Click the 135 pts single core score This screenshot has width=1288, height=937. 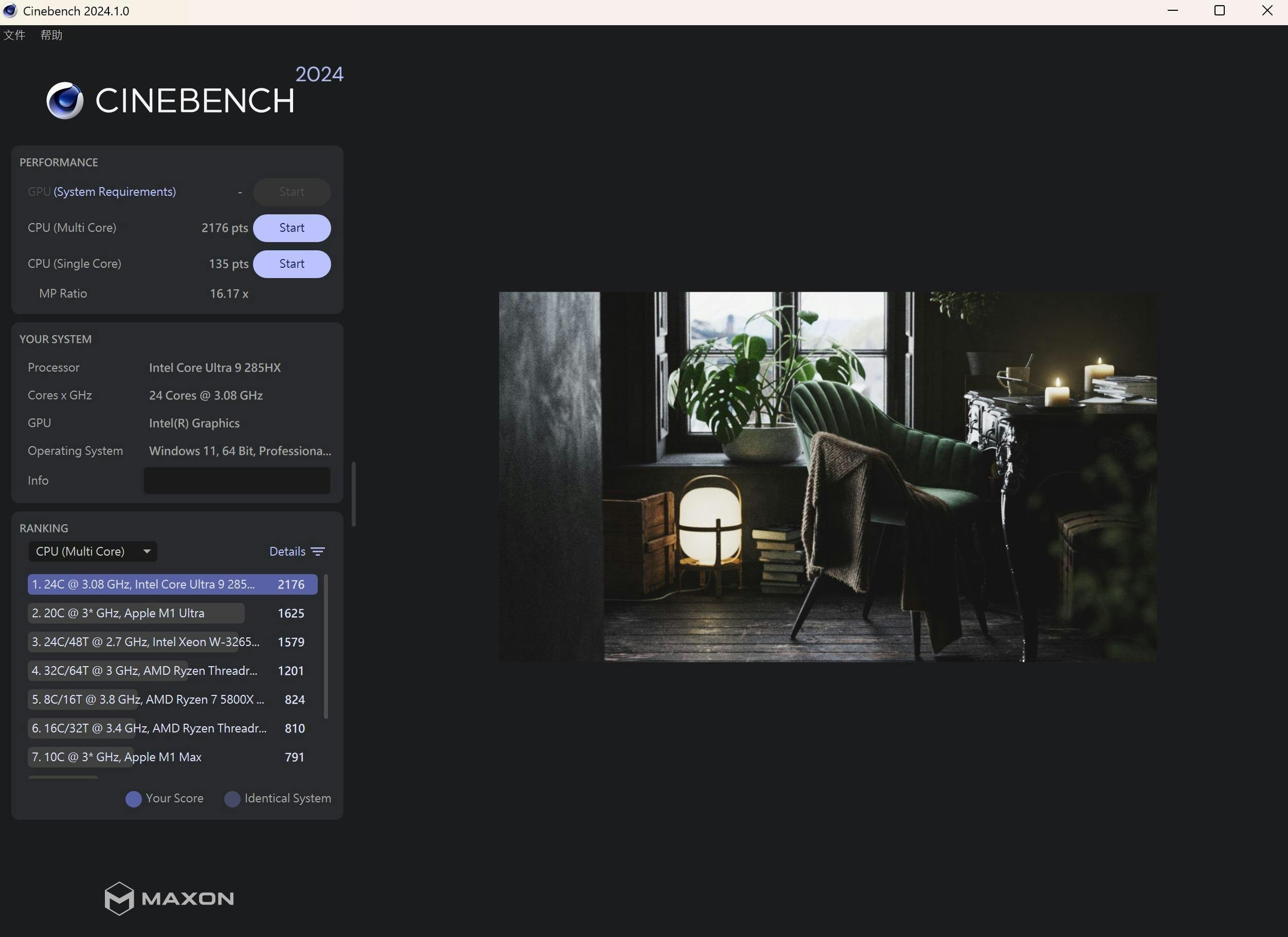click(x=228, y=264)
